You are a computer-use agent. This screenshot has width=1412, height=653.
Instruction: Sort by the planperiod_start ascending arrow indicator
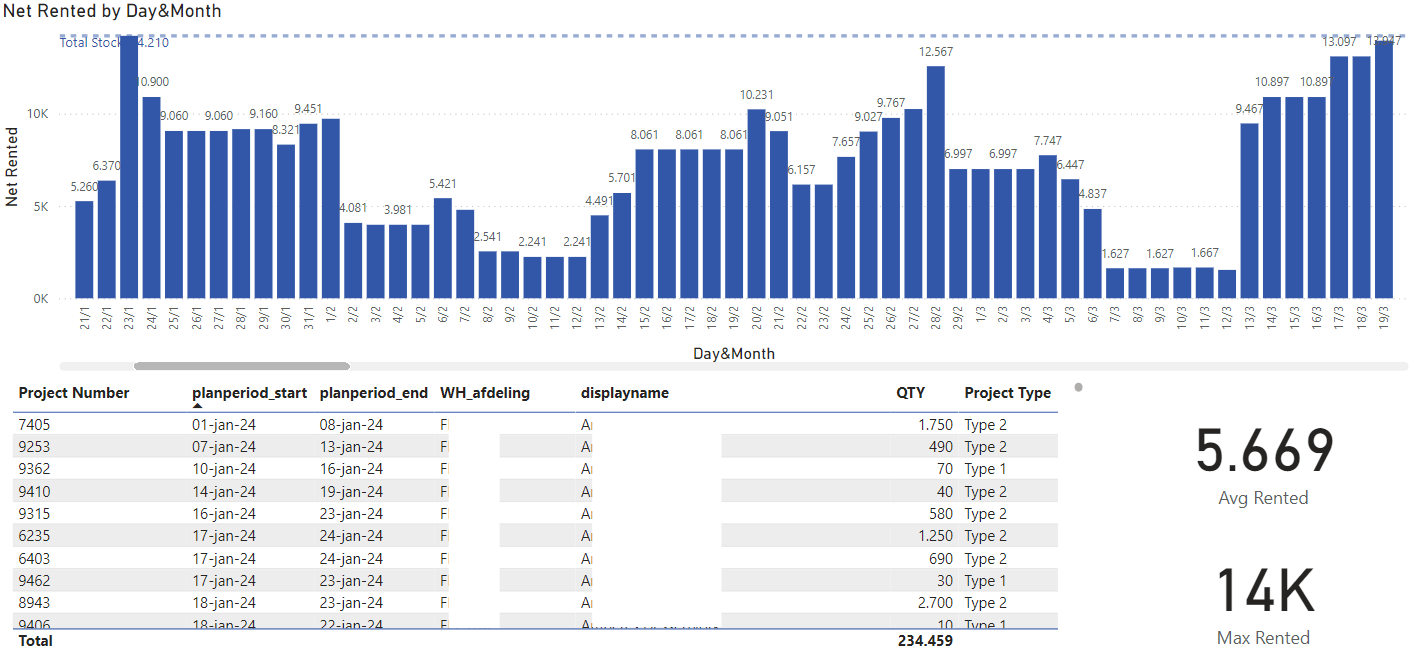coord(198,407)
